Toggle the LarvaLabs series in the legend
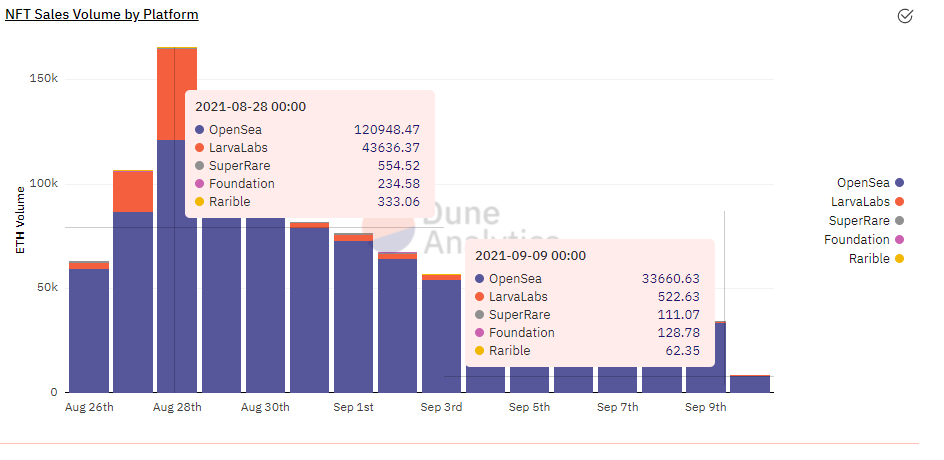The image size is (944, 460). (860, 202)
